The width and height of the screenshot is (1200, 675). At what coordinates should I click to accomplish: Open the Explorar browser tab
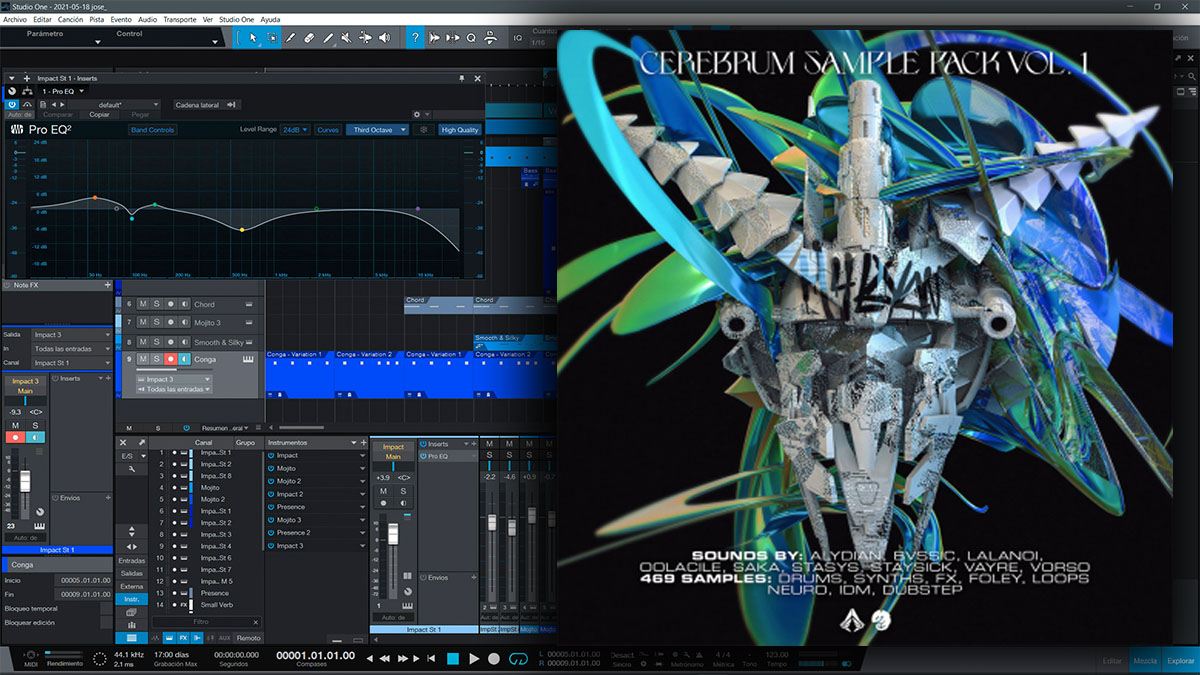[x=1181, y=661]
